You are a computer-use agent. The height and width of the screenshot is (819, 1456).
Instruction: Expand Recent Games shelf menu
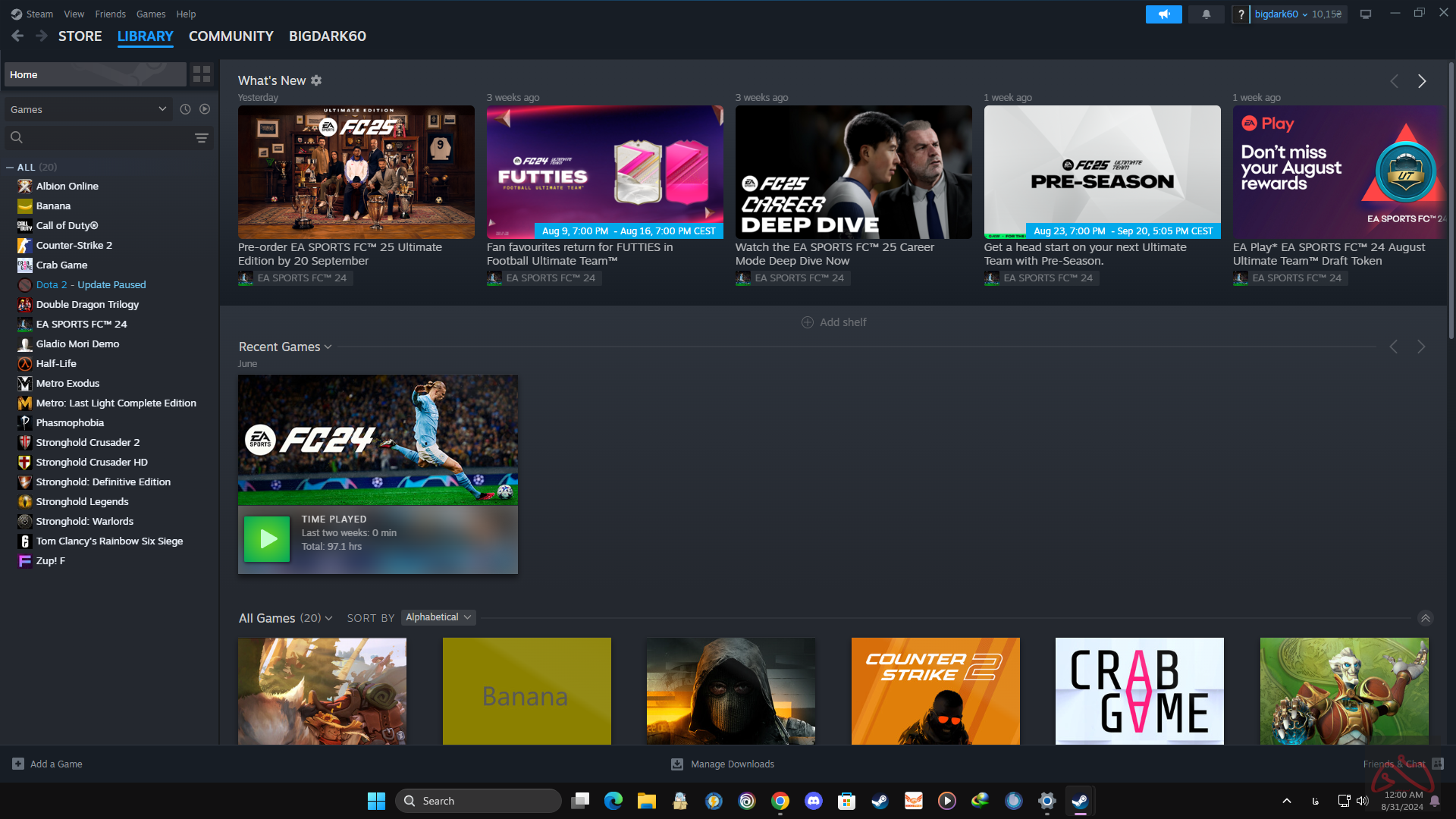pos(328,347)
